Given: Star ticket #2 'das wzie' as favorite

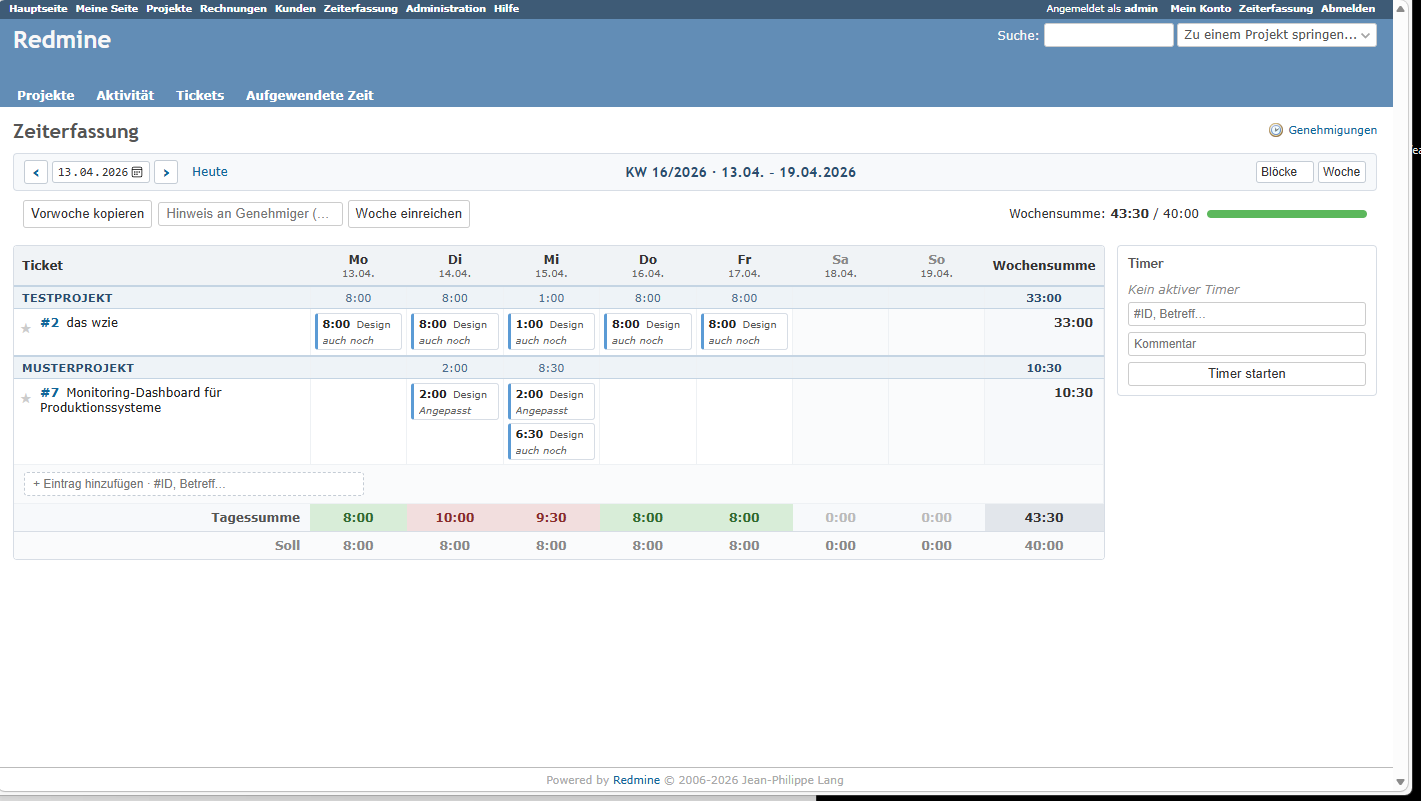Looking at the screenshot, I should 26,322.
